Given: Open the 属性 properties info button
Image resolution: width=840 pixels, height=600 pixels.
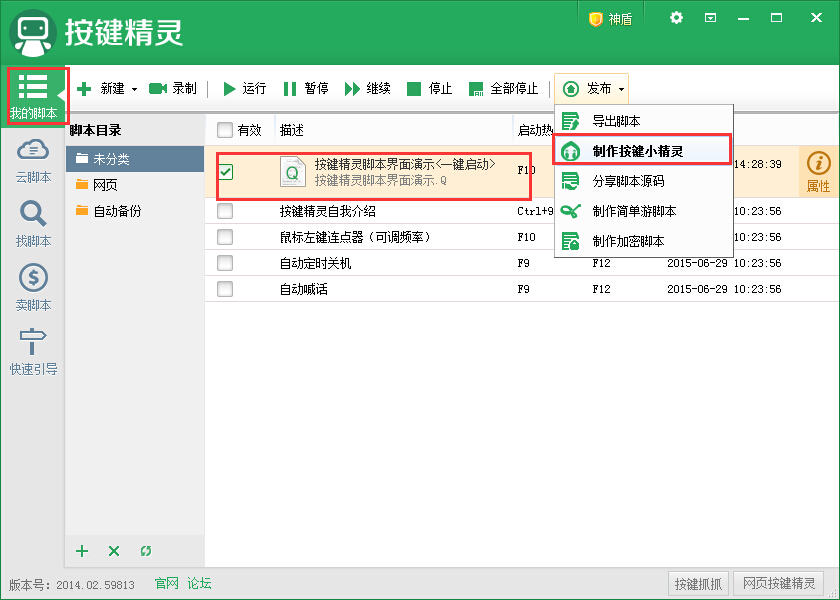Looking at the screenshot, I should point(818,171).
